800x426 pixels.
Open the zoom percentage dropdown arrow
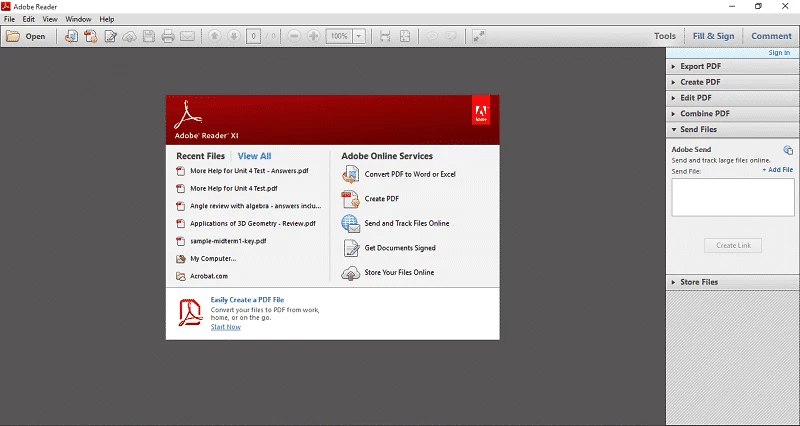point(359,36)
